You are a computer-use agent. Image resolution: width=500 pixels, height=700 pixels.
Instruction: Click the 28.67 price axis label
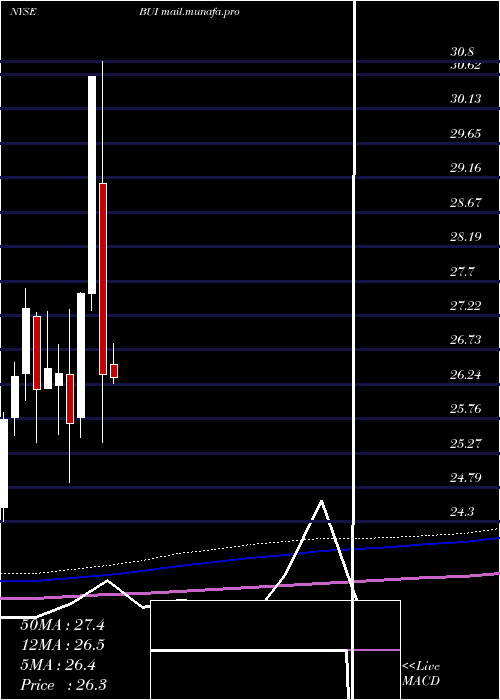click(x=466, y=203)
